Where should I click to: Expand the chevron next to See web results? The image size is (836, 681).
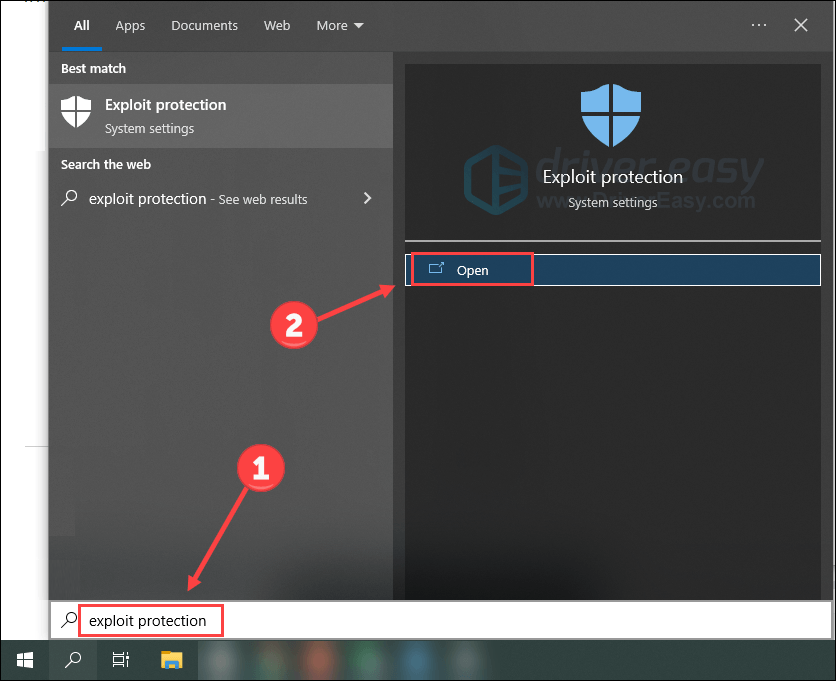[x=367, y=198]
